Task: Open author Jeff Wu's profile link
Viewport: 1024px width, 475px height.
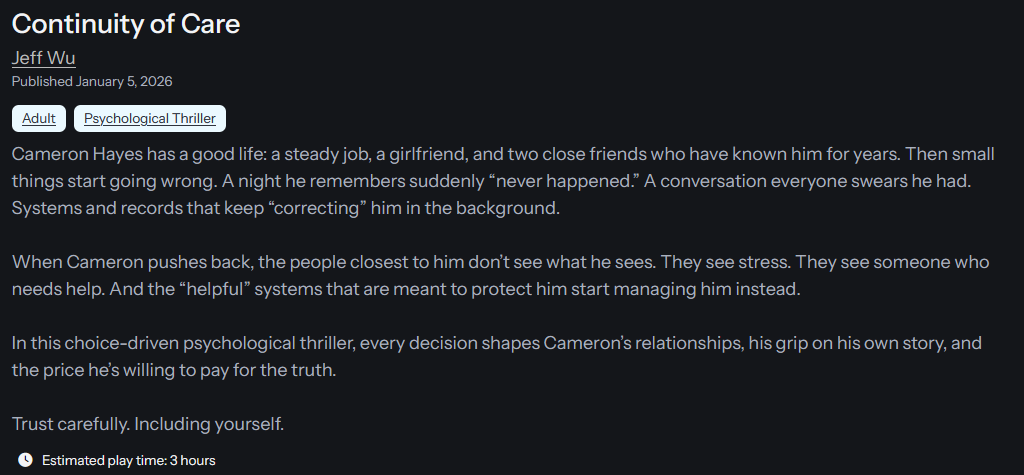Action: coord(44,58)
